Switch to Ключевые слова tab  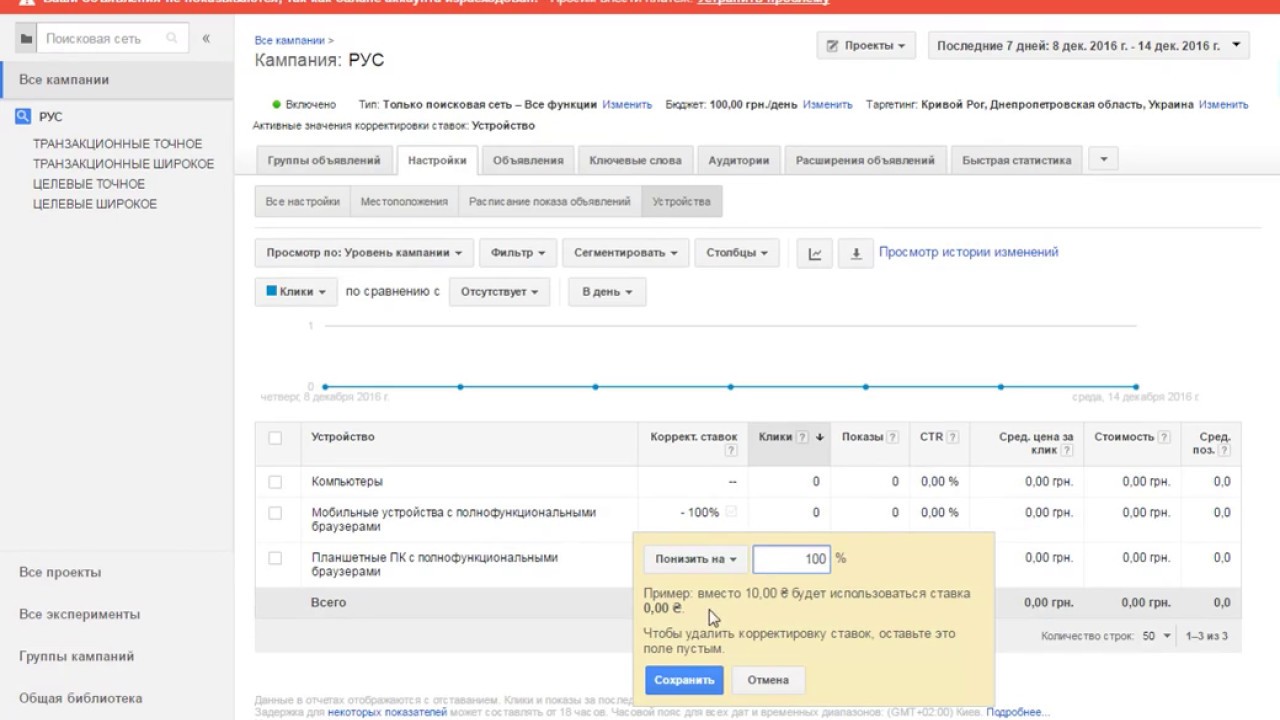pos(635,160)
